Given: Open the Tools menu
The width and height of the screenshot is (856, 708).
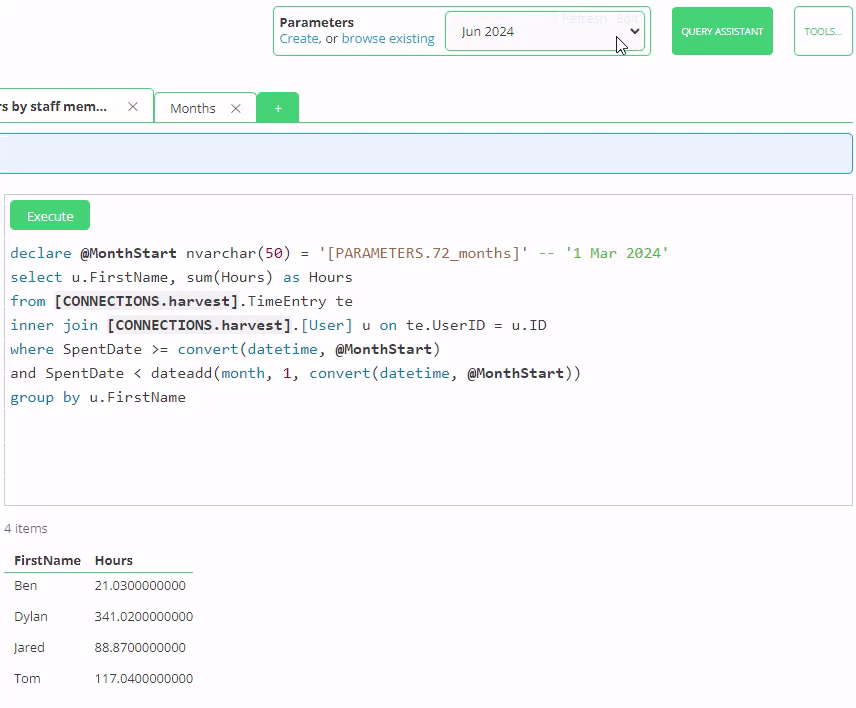Looking at the screenshot, I should (x=822, y=31).
